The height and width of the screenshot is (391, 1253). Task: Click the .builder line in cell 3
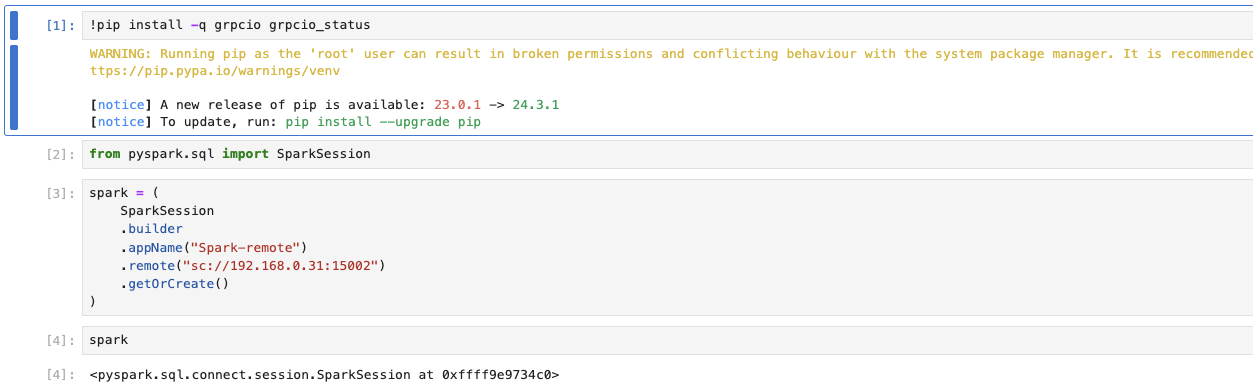[x=152, y=229]
